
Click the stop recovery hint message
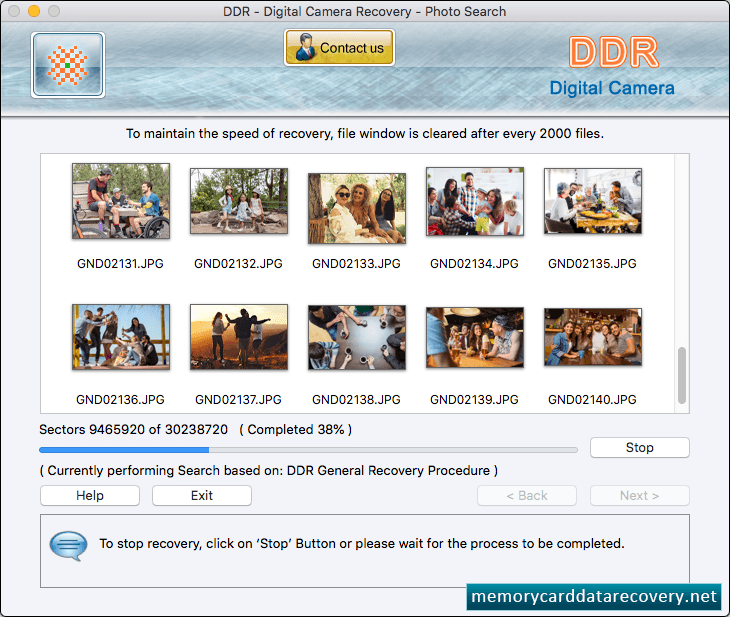(362, 543)
